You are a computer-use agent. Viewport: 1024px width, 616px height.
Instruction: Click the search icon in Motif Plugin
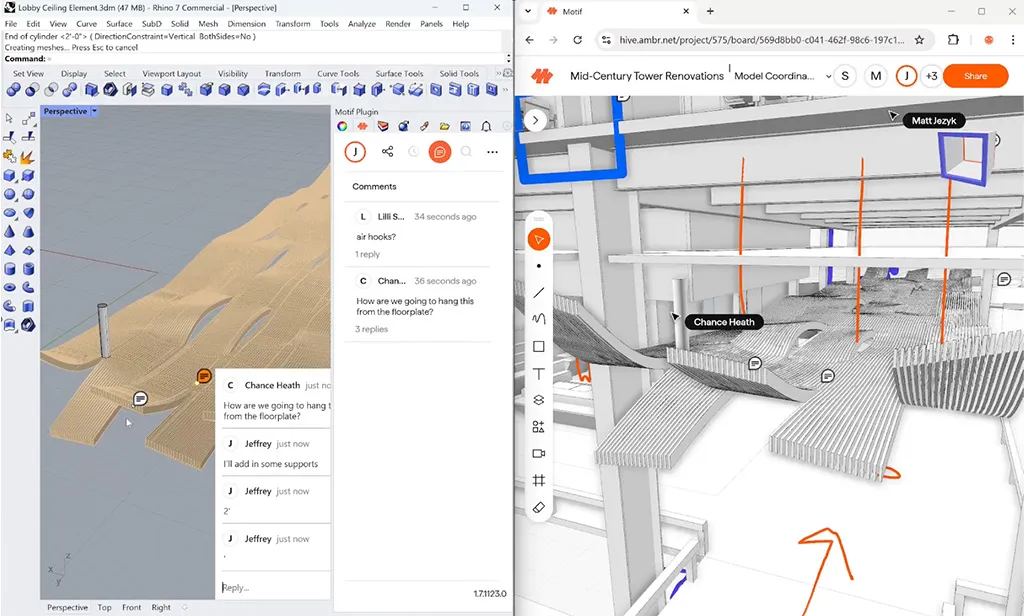coord(466,152)
